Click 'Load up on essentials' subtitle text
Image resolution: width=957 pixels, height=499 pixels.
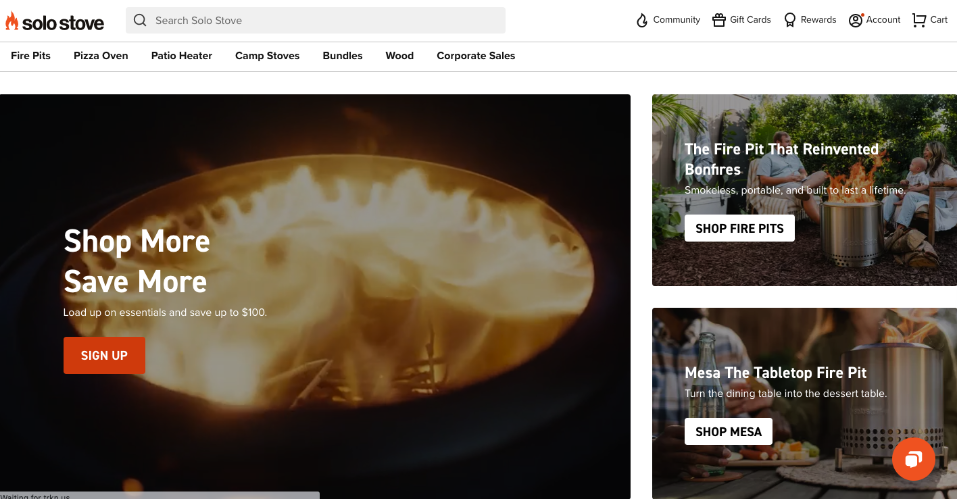pos(165,312)
